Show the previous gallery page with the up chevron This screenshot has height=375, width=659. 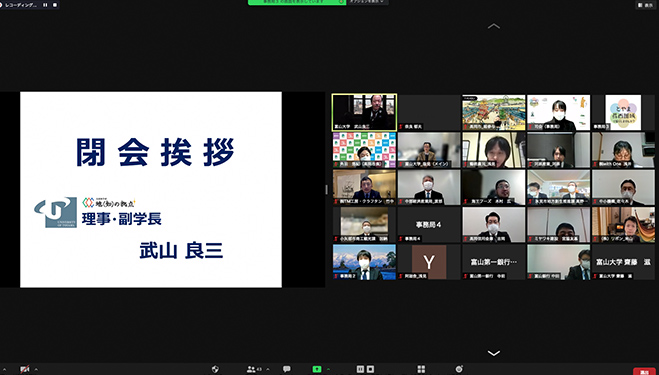pyautogui.click(x=493, y=26)
